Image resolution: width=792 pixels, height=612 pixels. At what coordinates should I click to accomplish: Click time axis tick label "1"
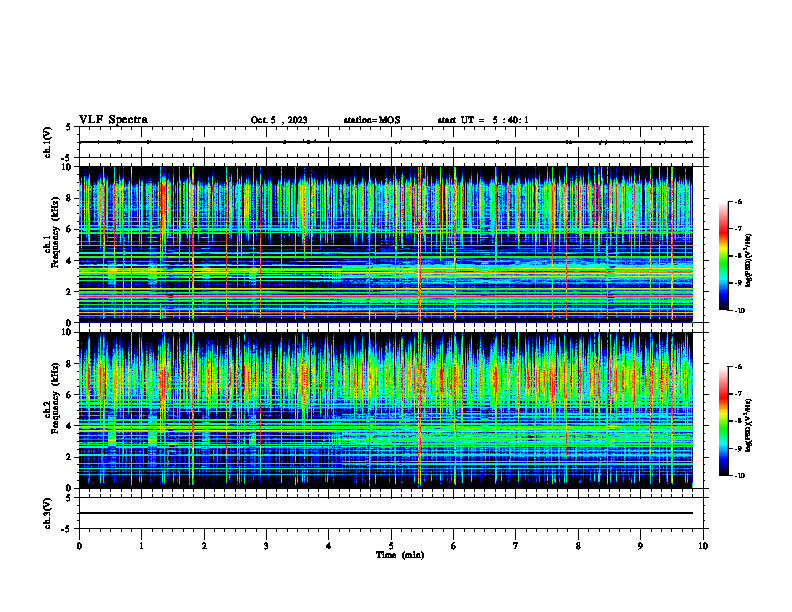click(141, 546)
